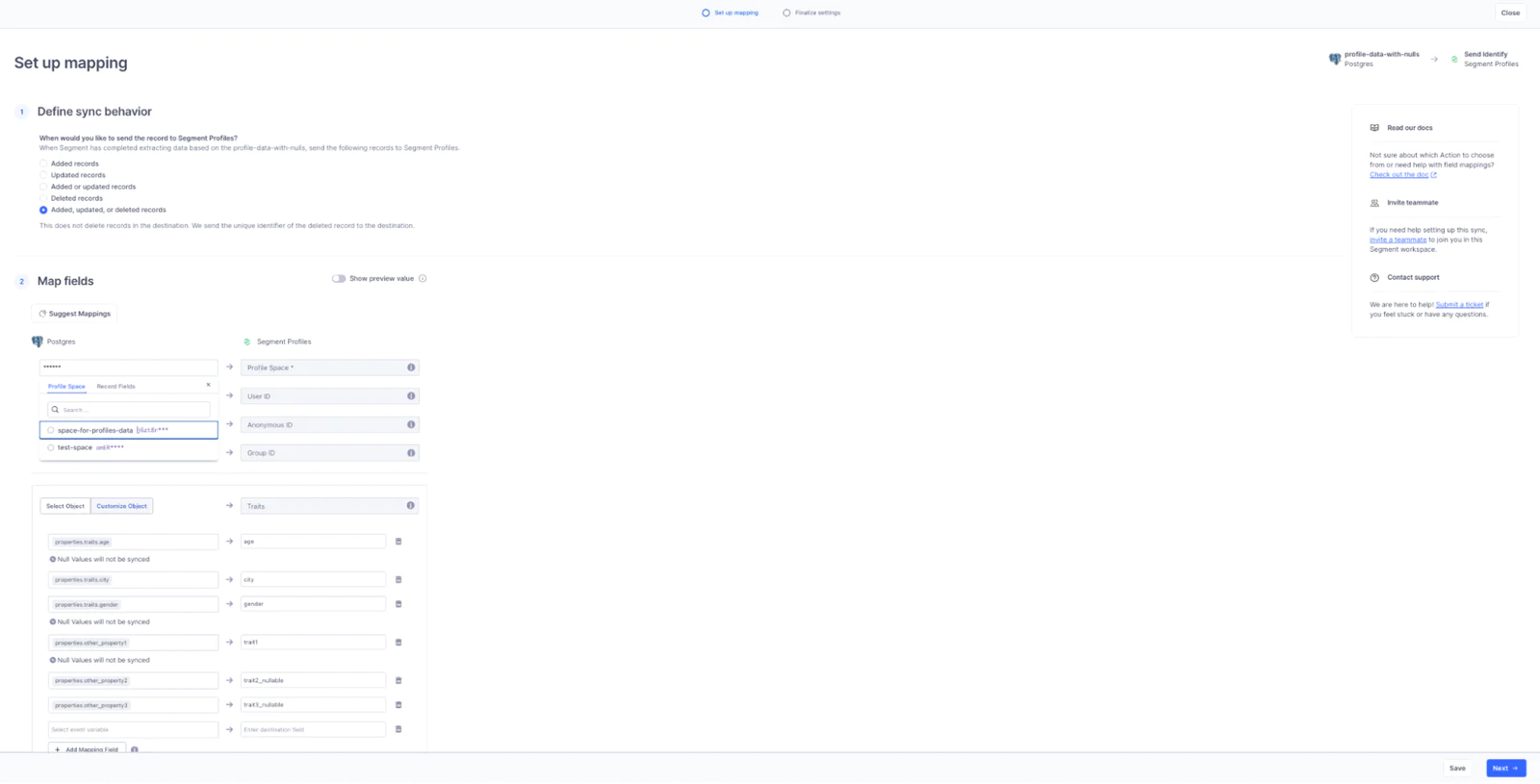Go to the Set up mapping step
The image size is (1540, 784).
click(730, 13)
